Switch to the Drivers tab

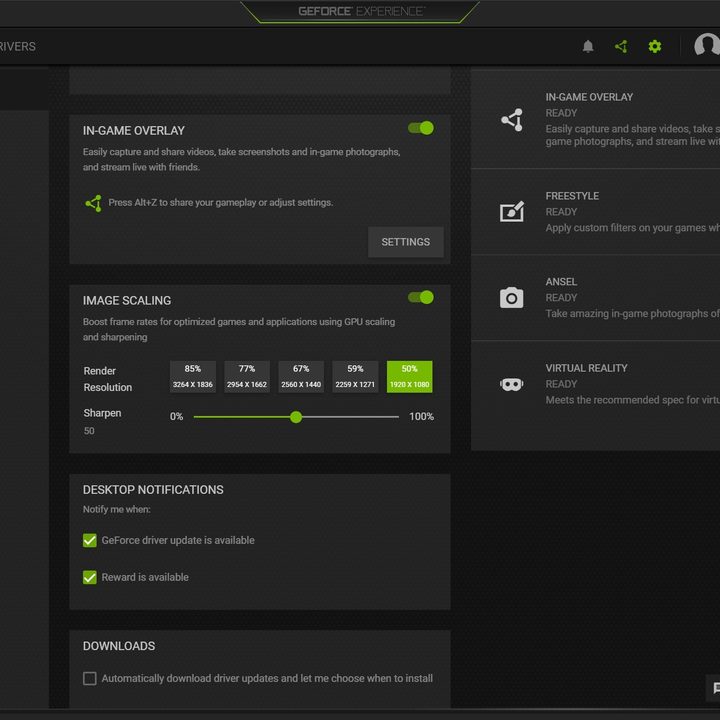tap(17, 46)
